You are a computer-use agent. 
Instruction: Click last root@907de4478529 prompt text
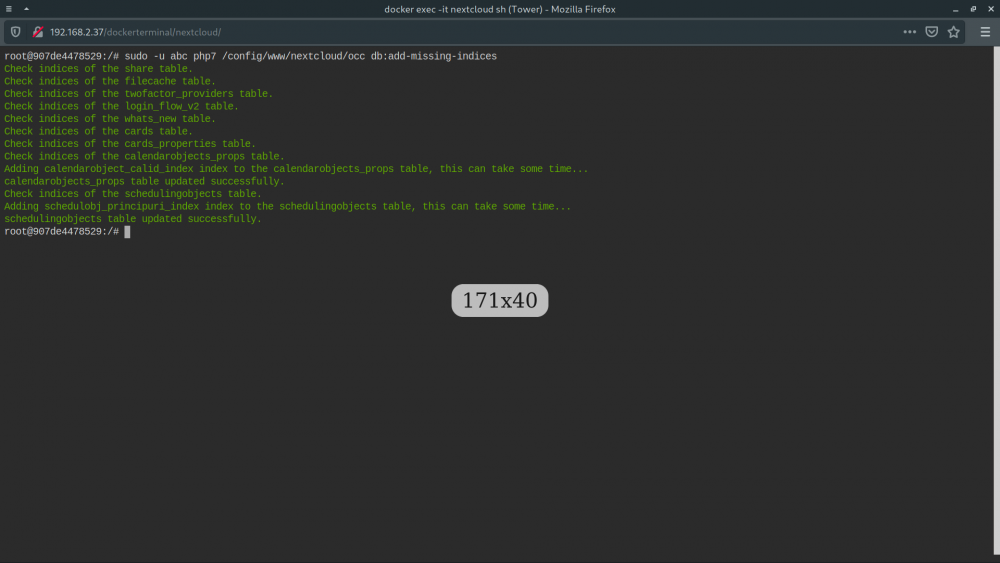[x=61, y=231]
